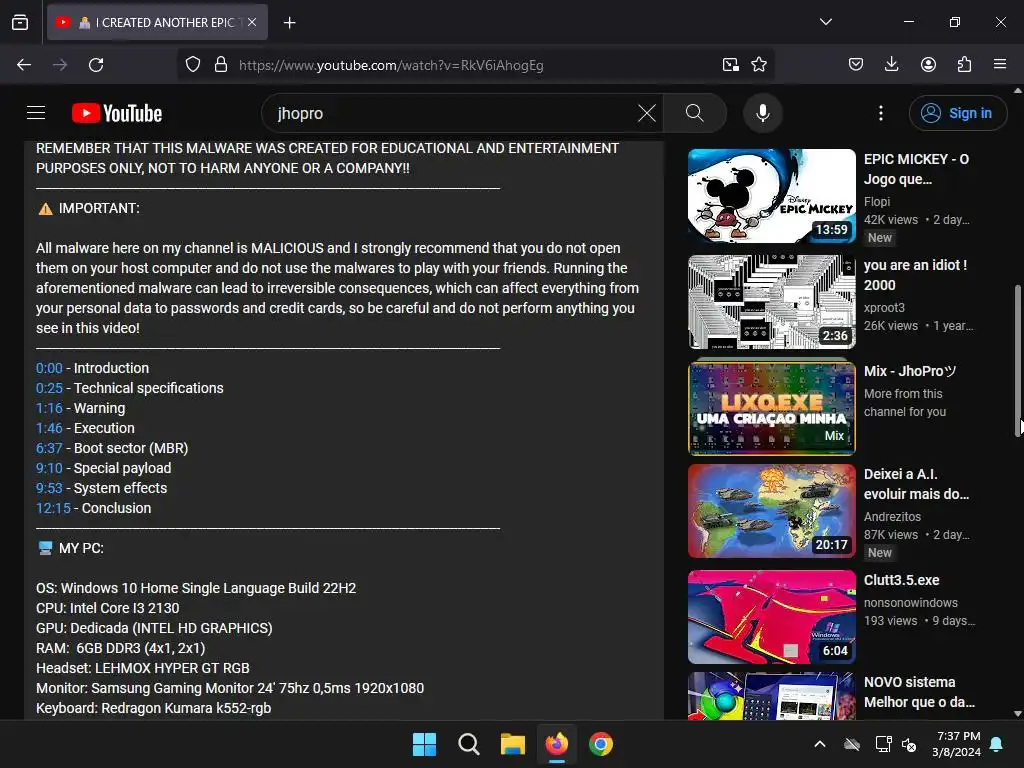Viewport: 1024px width, 768px height.
Task: Launch Google Chrome from taskbar
Action: [x=601, y=744]
